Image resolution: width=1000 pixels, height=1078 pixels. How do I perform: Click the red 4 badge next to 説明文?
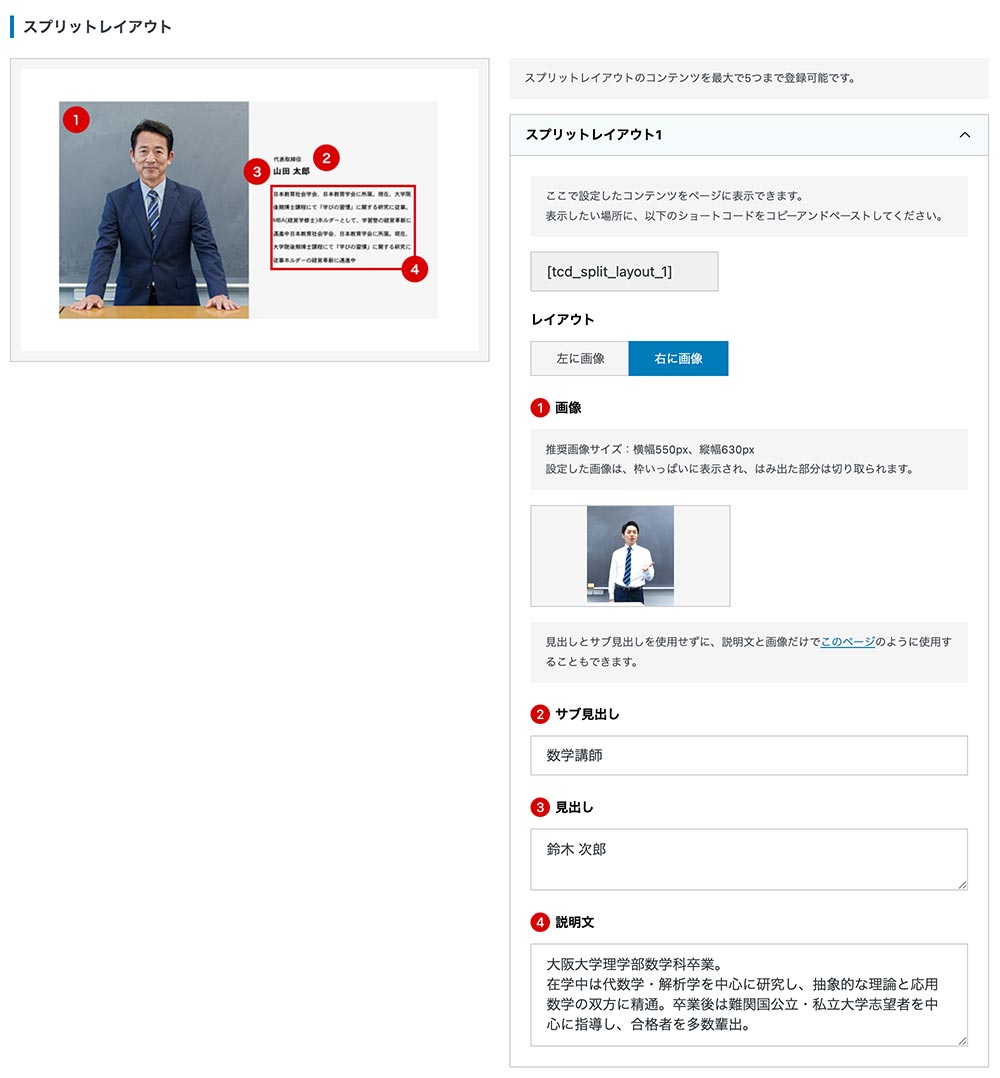(540, 922)
